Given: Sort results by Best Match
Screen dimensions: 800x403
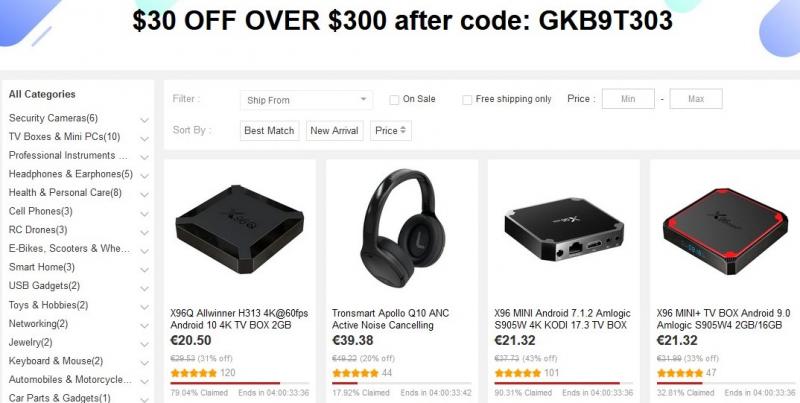Looking at the screenshot, I should [x=269, y=131].
